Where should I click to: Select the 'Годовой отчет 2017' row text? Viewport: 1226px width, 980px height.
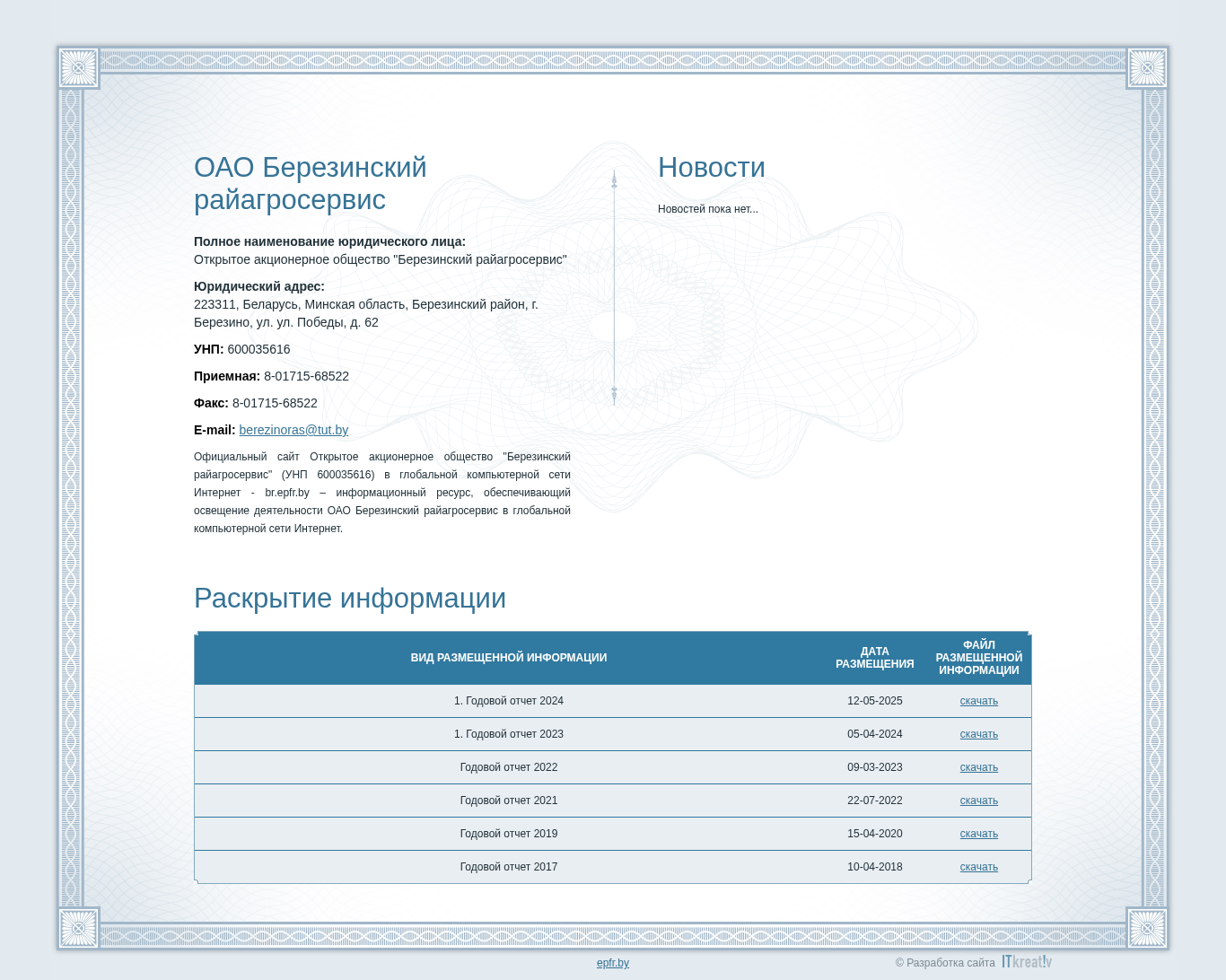pyautogui.click(x=509, y=867)
